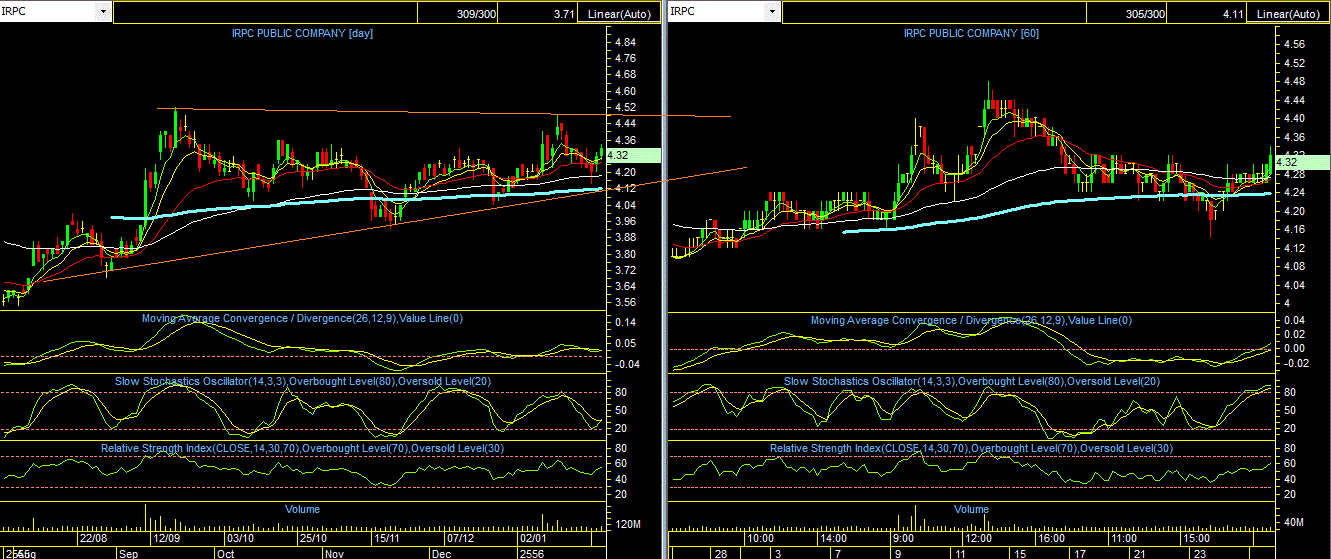Click the 4.11 value box in 60-minute chart header
The image size is (1331, 559).
click(1206, 14)
